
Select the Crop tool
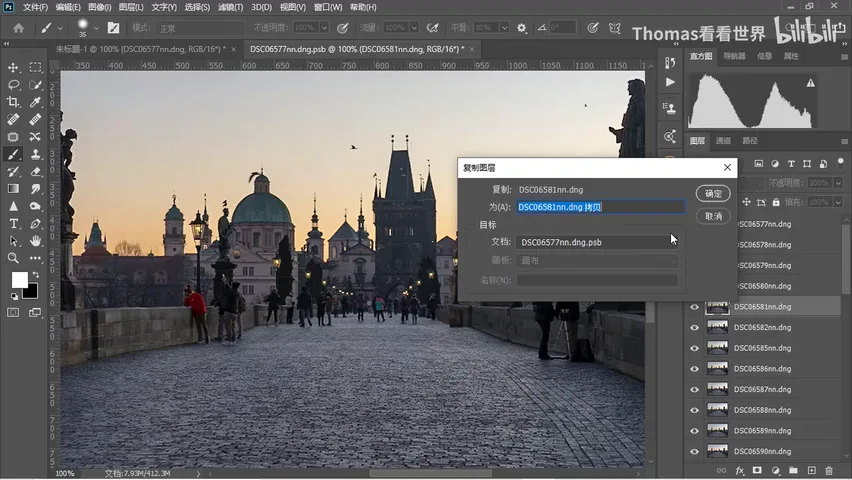(13, 102)
